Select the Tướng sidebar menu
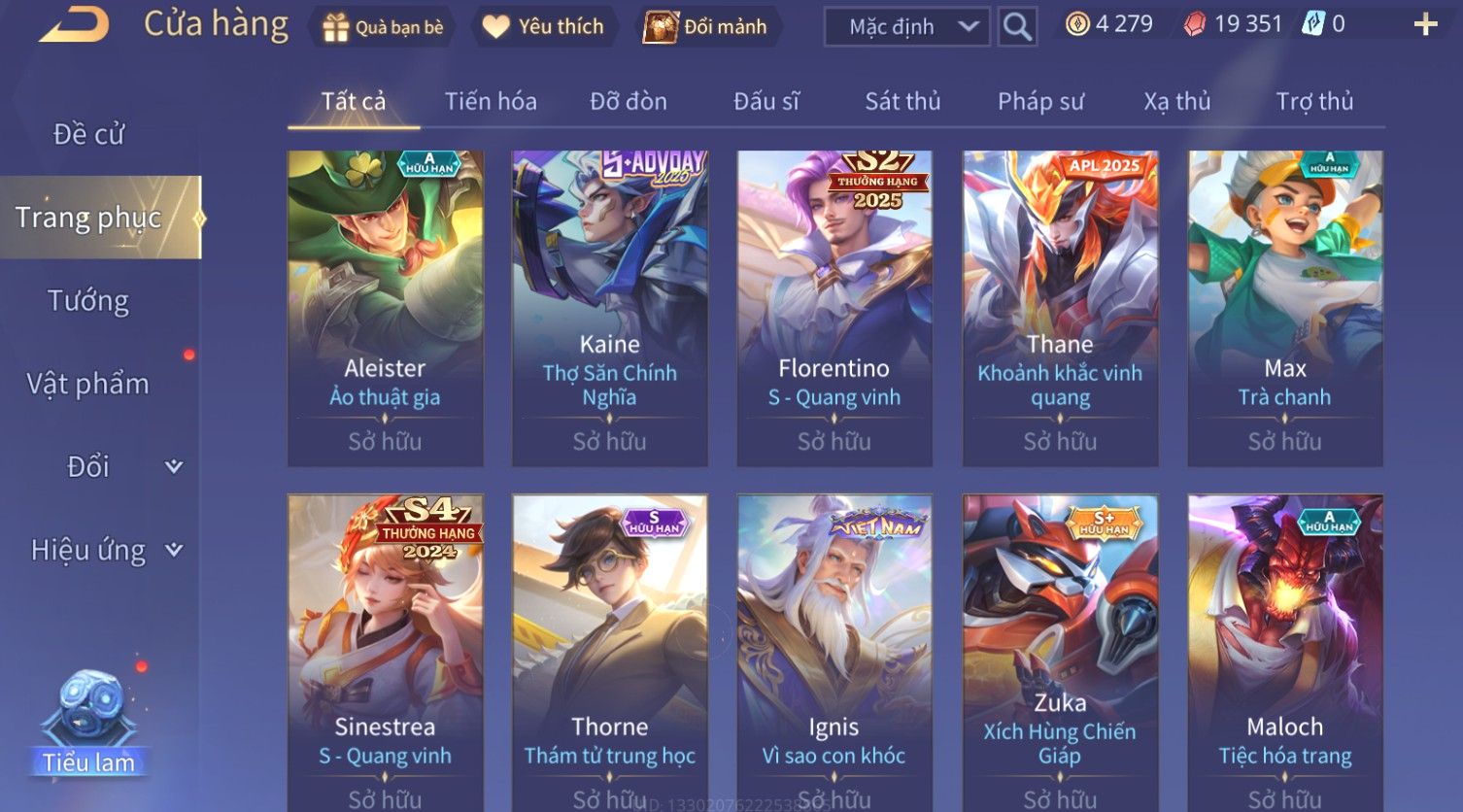The width and height of the screenshot is (1463, 812). pyautogui.click(x=88, y=301)
